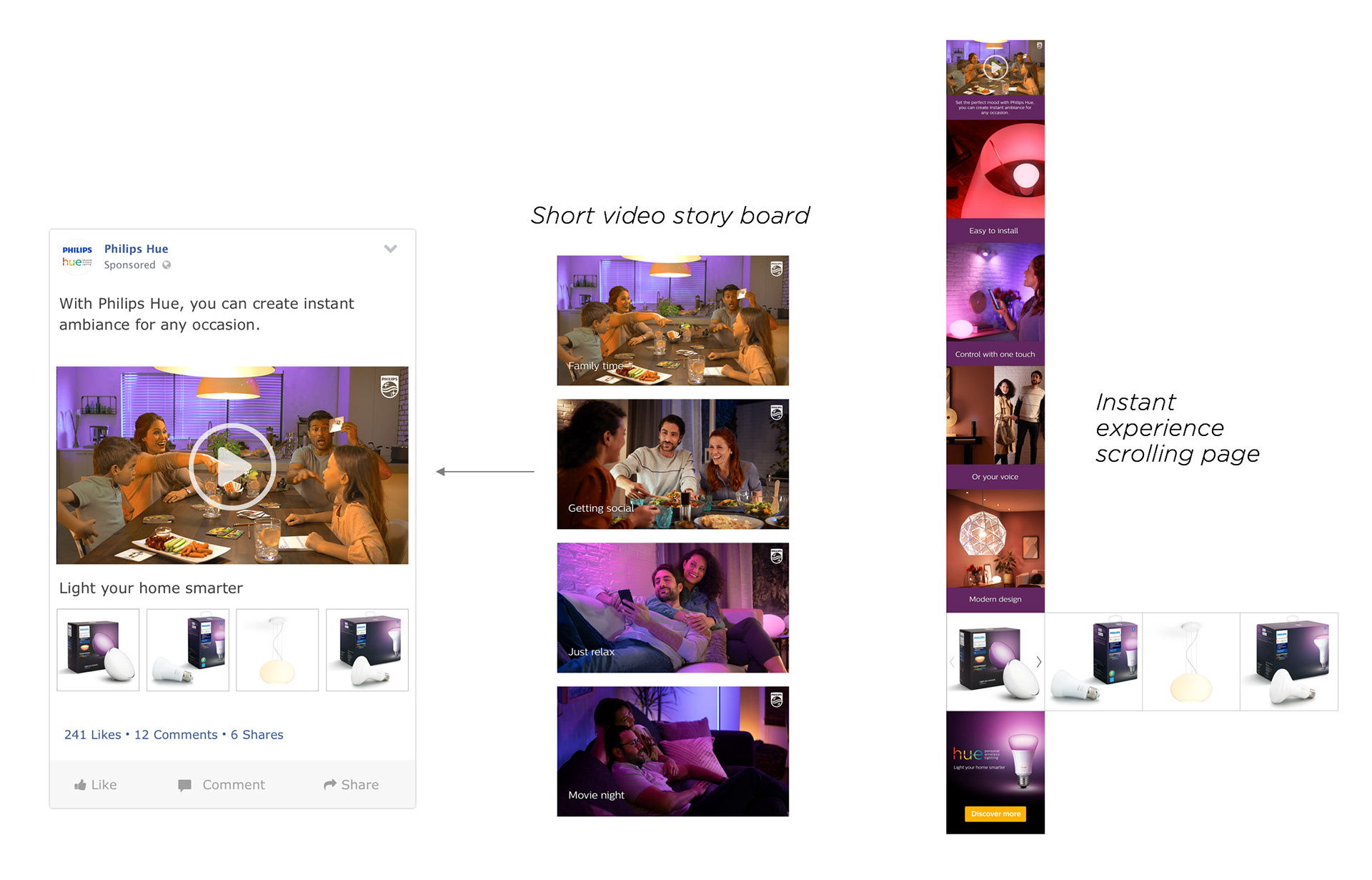Screen dimensions: 1372x880
Task: Click the Philips Hue page logo avatar
Action: coord(77,257)
